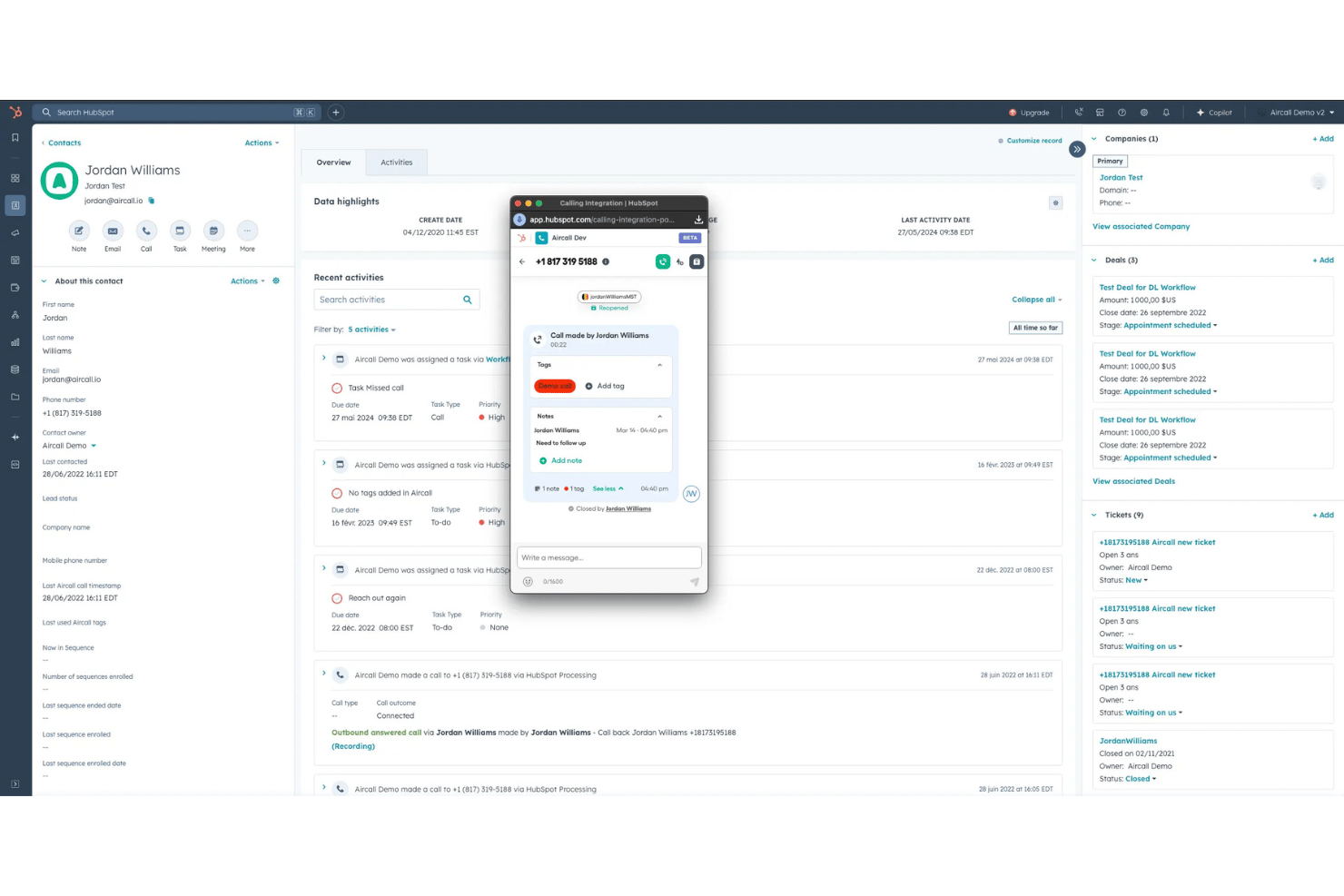Open the Contact owner Aircall Demo dropdown

point(69,446)
